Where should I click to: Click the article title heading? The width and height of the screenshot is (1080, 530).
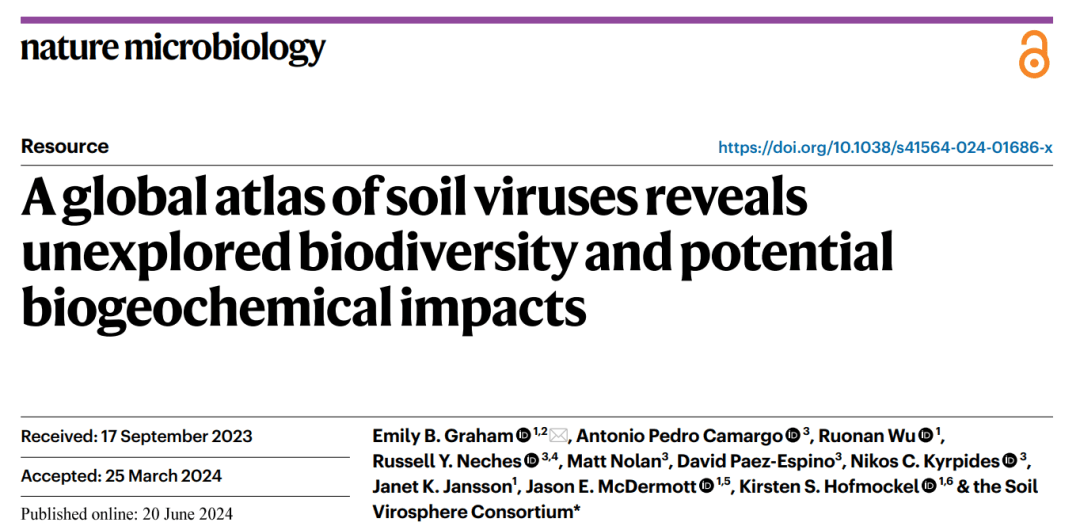pos(457,255)
